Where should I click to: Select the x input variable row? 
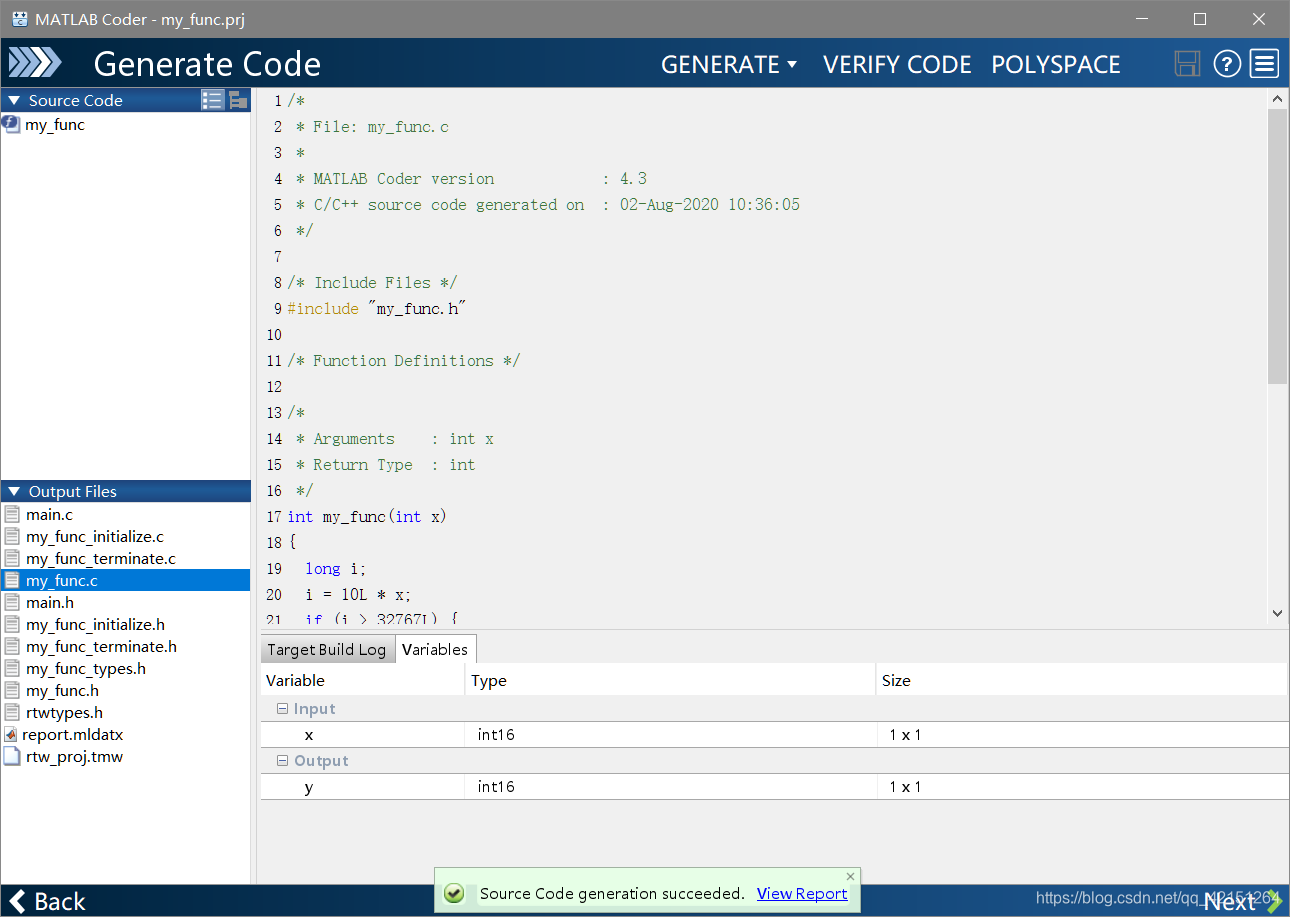pos(774,734)
